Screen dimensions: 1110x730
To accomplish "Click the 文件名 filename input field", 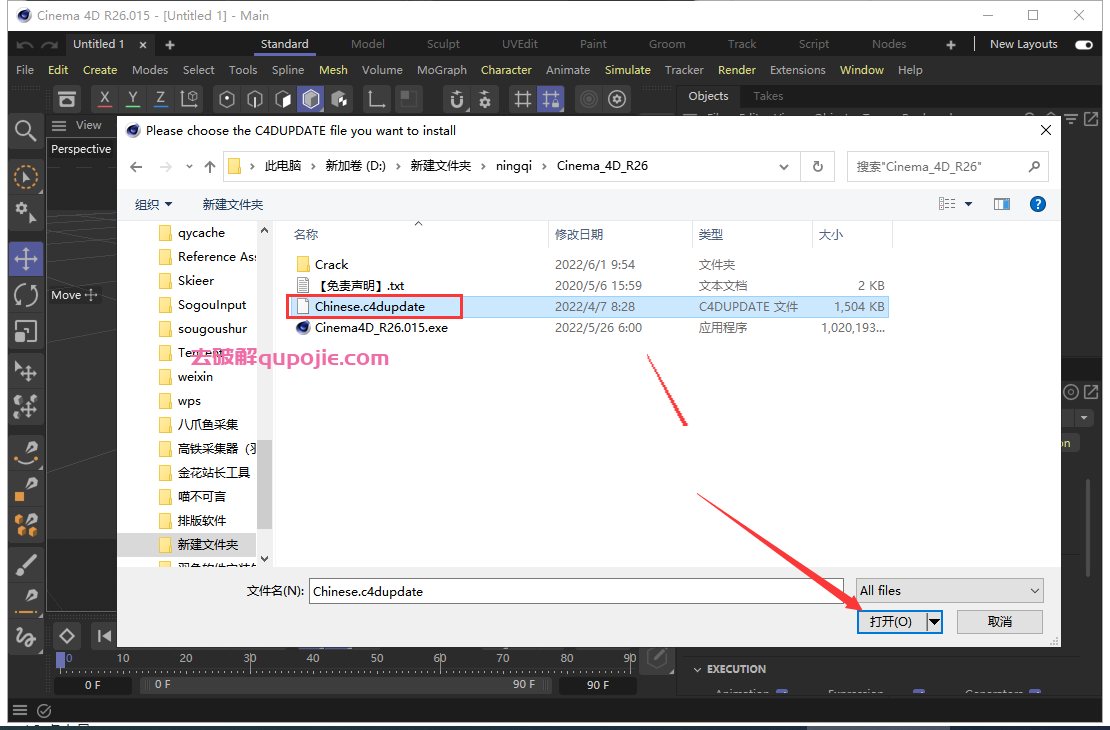I will [x=576, y=591].
